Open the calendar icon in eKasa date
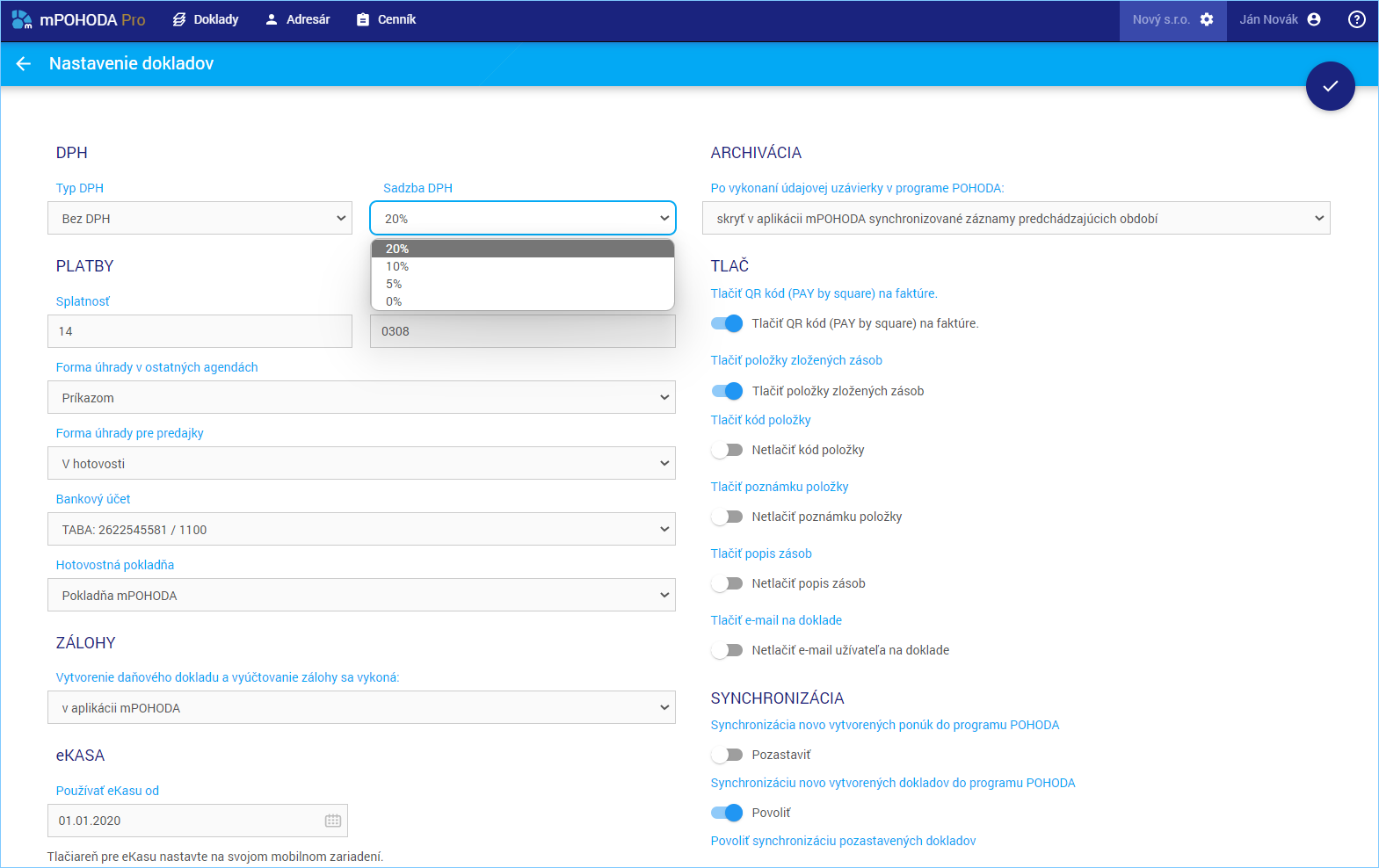The height and width of the screenshot is (868, 1379). pos(333,821)
